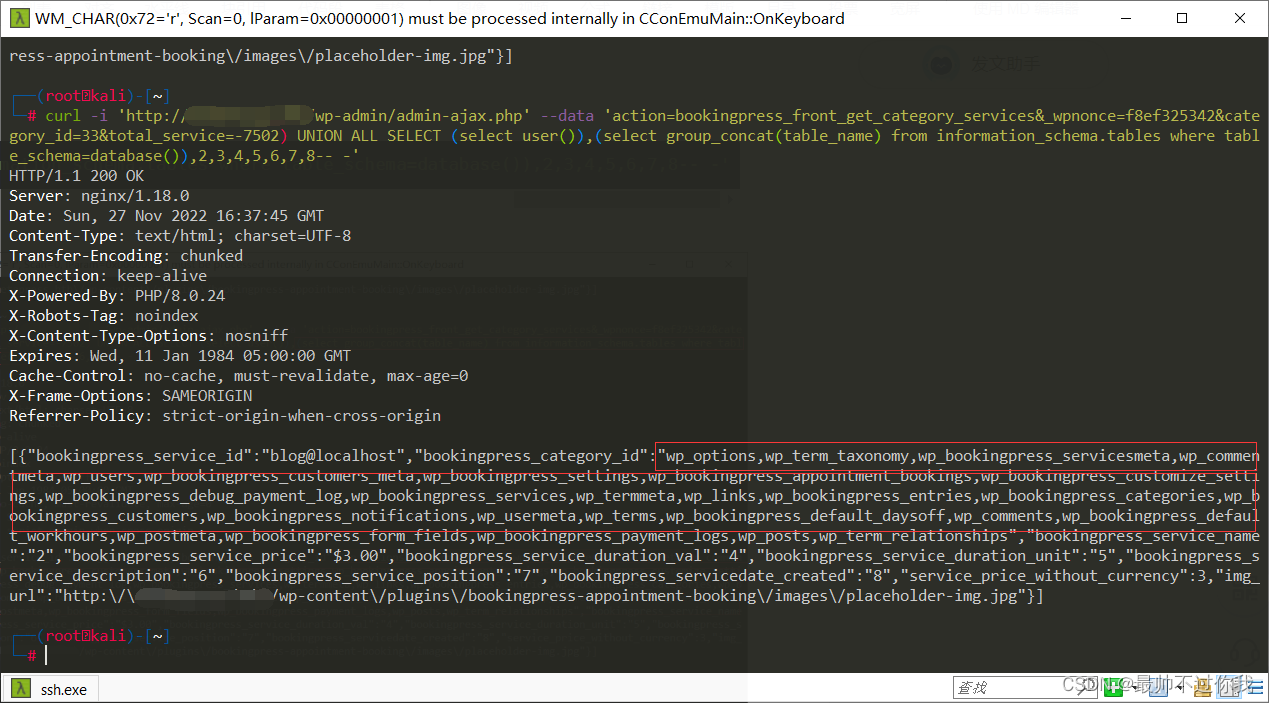Click Cache-Control header line
1269x703 pixels.
click(x=238, y=376)
